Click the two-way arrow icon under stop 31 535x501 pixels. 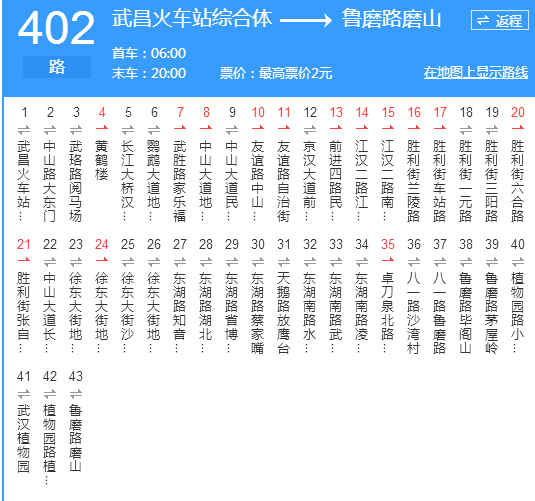click(284, 262)
